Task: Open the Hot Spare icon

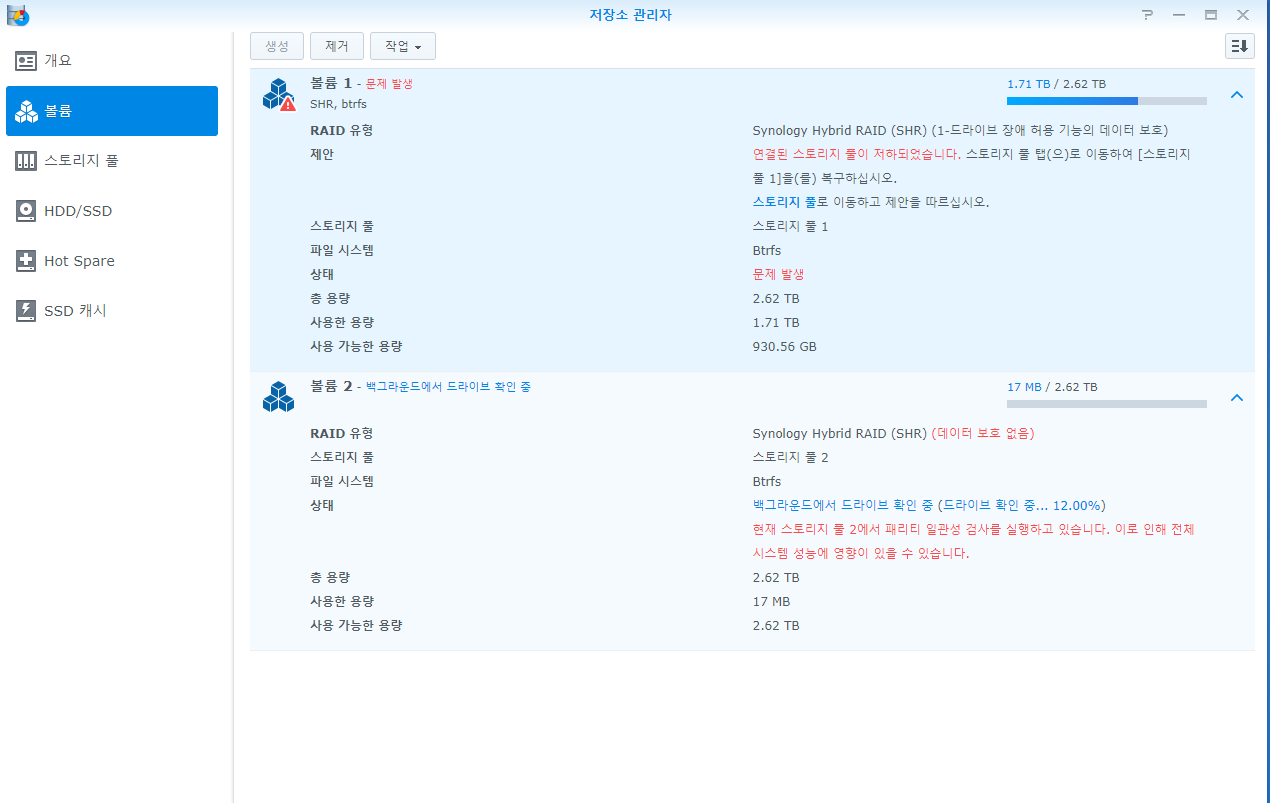Action: point(26,261)
